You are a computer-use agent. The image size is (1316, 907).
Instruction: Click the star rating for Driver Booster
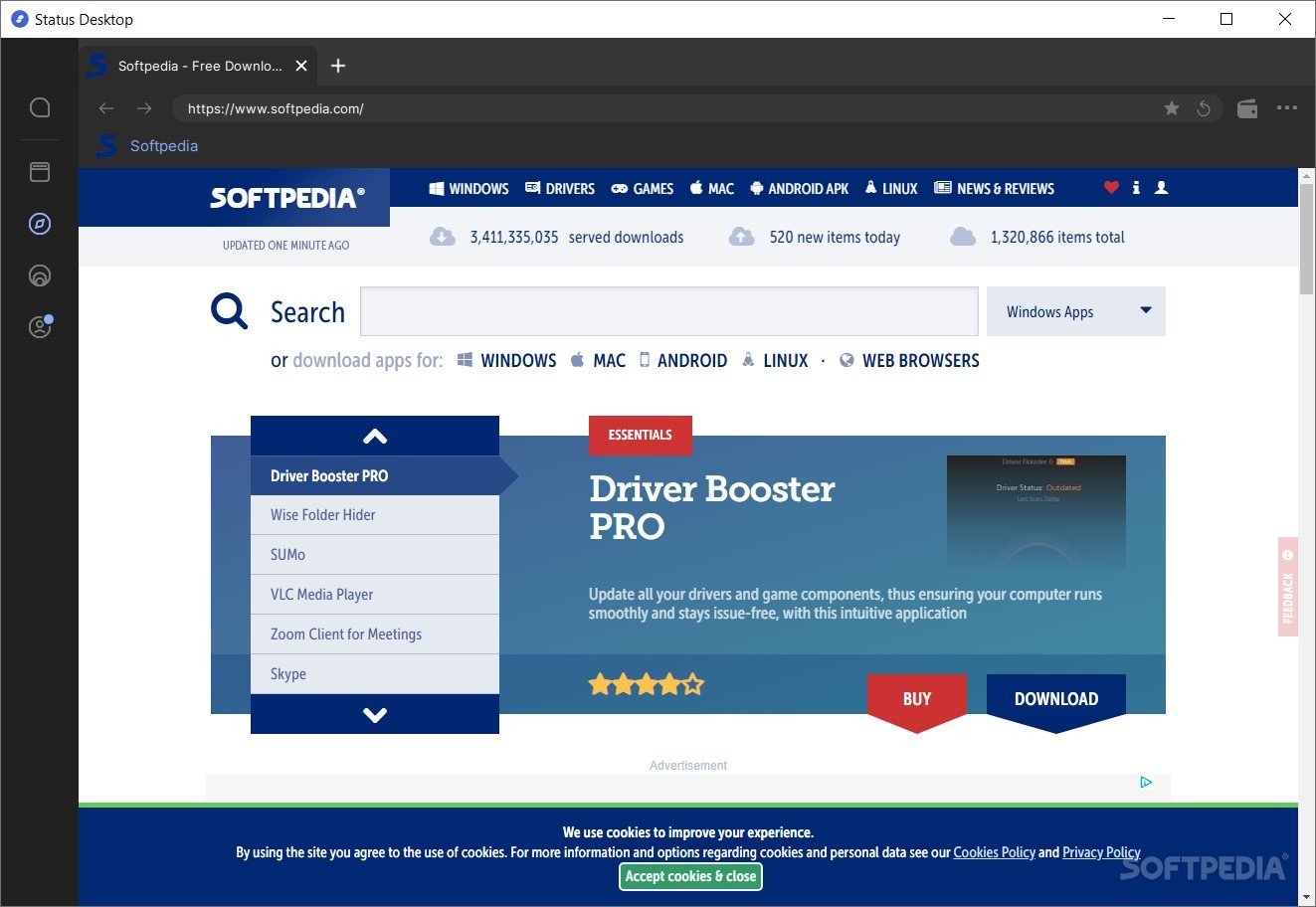647,684
